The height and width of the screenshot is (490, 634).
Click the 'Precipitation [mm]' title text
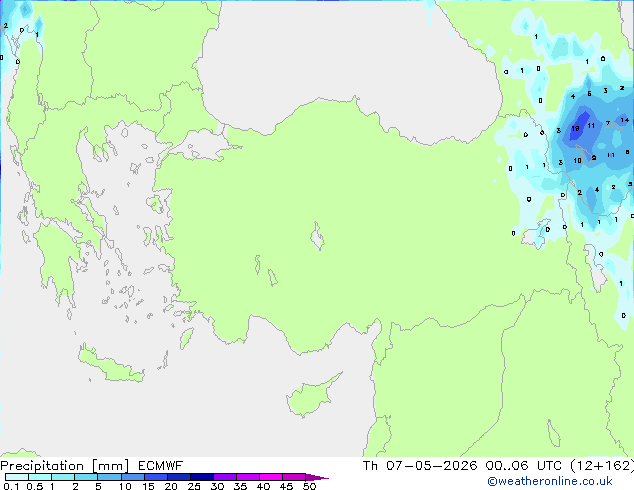65,466
